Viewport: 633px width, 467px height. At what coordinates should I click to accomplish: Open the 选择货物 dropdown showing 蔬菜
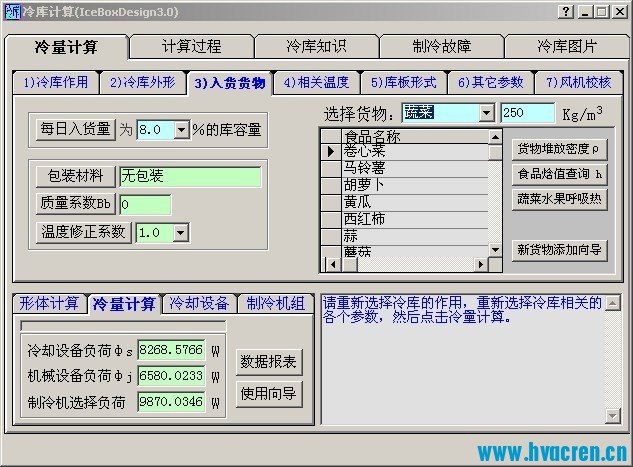coord(487,113)
